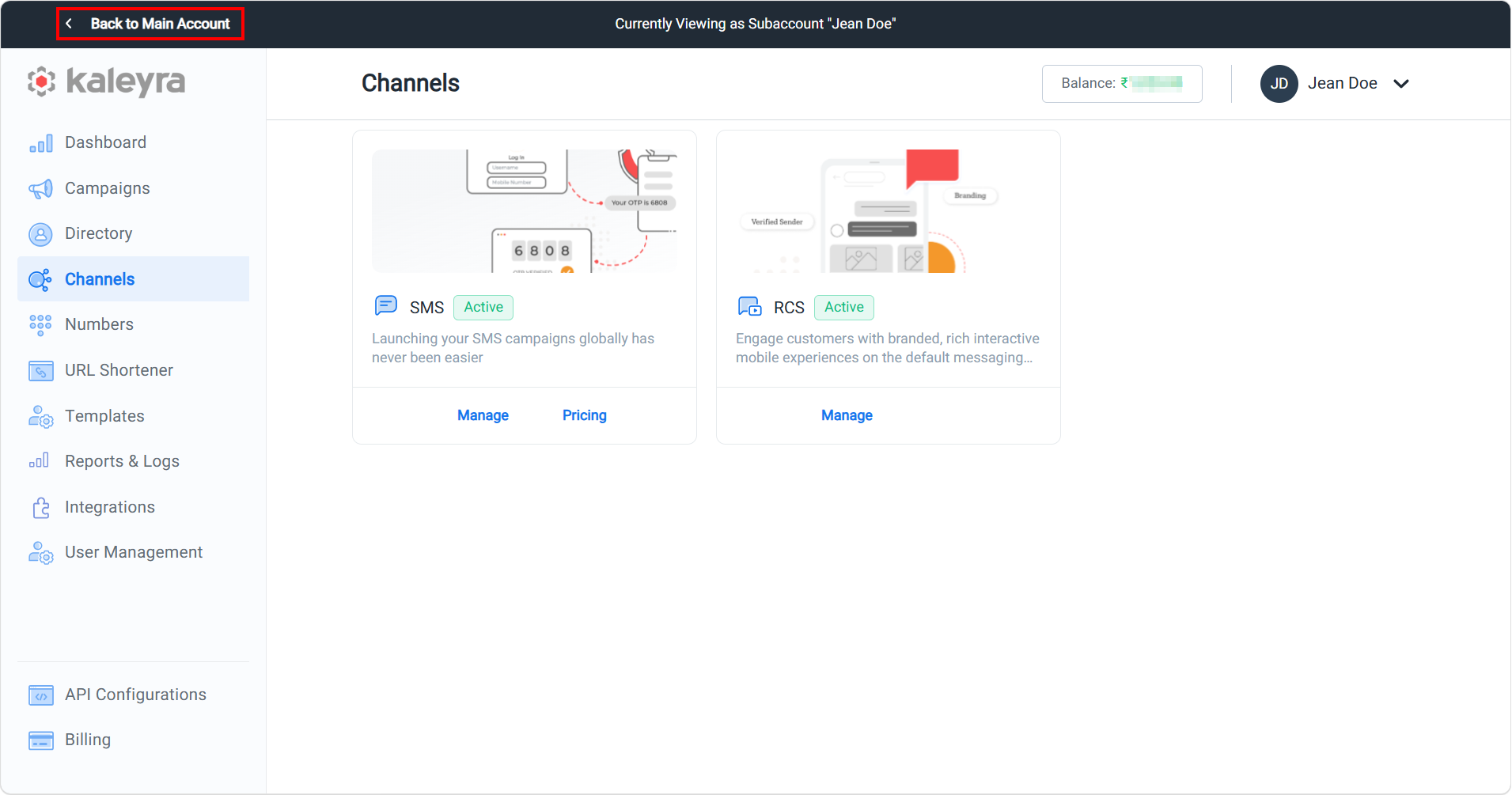The width and height of the screenshot is (1512, 795).
Task: Click the RCS card title
Action: coord(789,308)
